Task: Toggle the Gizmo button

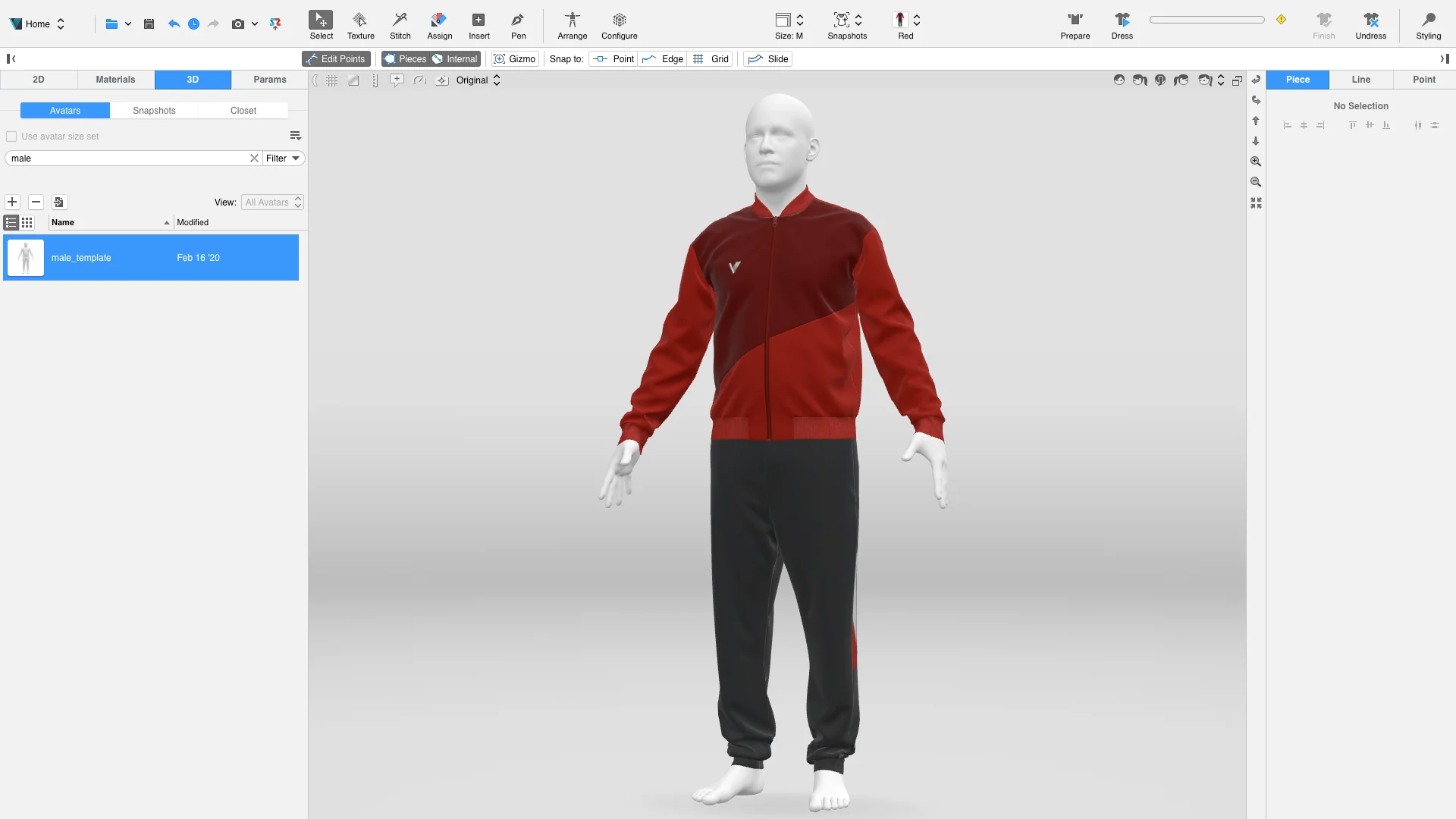Action: coord(515,59)
